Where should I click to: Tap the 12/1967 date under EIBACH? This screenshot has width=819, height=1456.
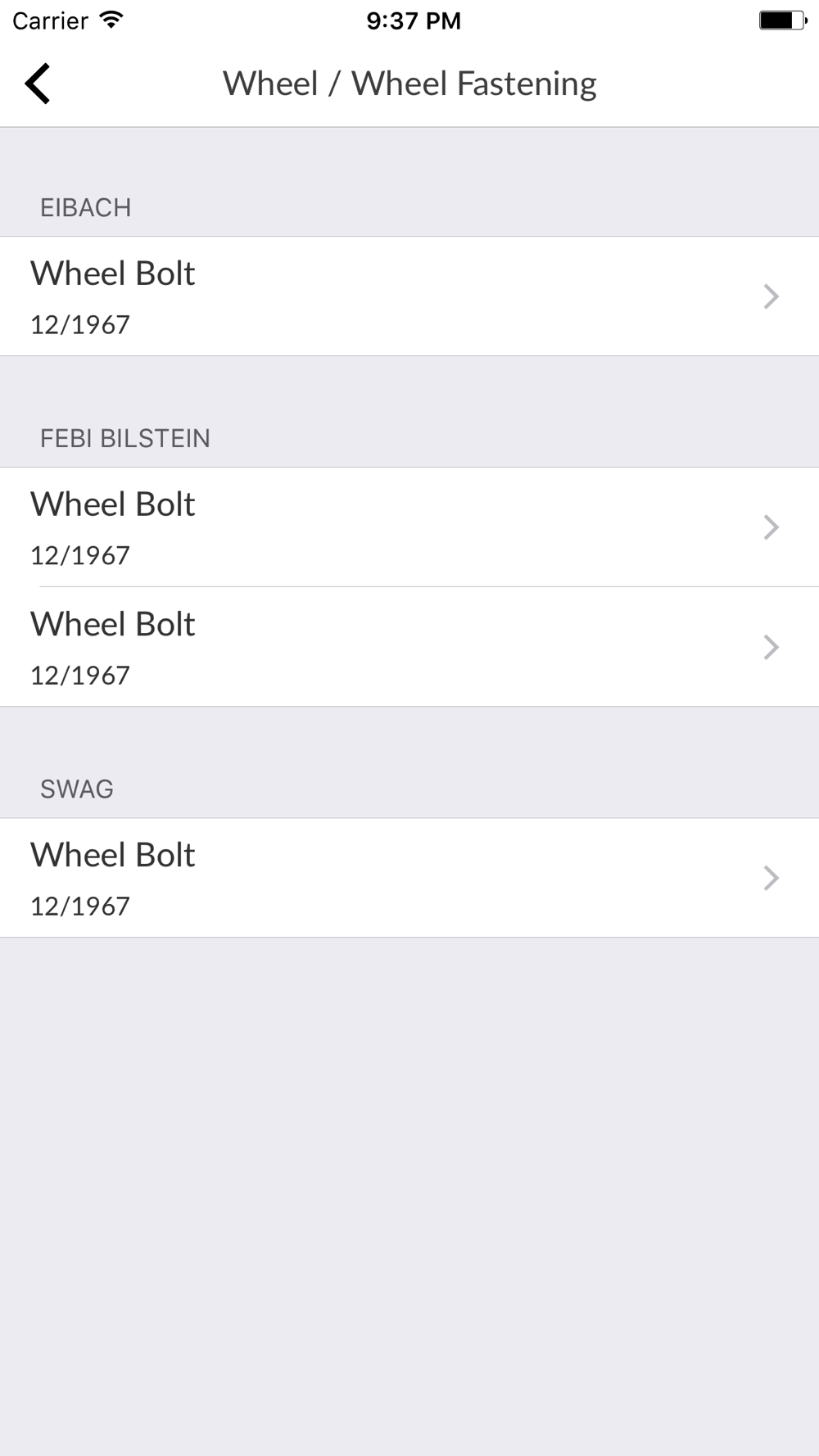point(80,325)
